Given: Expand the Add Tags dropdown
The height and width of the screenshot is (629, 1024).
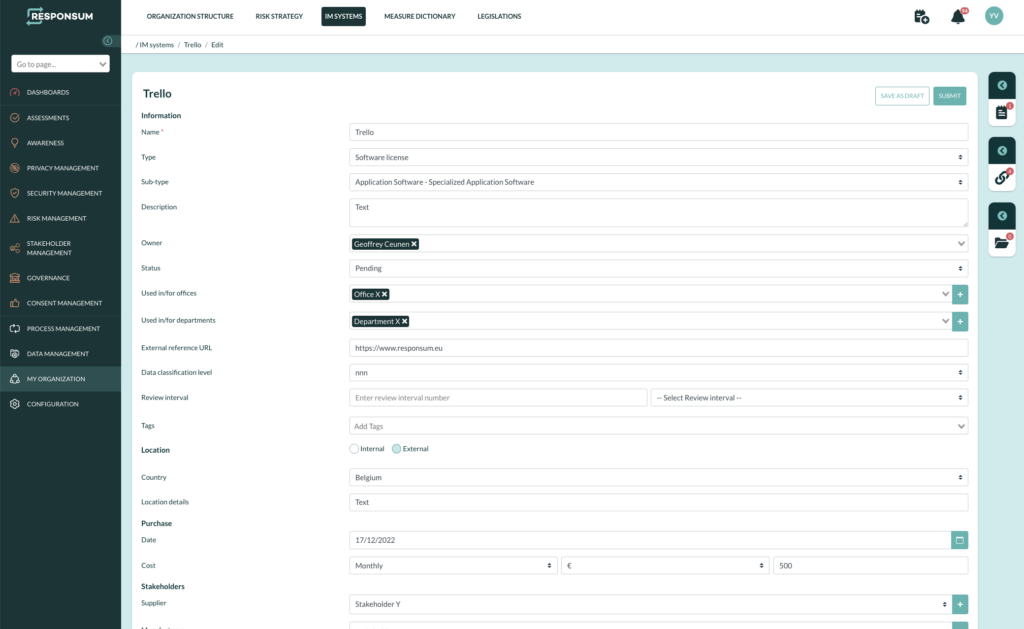Looking at the screenshot, I should tap(961, 427).
